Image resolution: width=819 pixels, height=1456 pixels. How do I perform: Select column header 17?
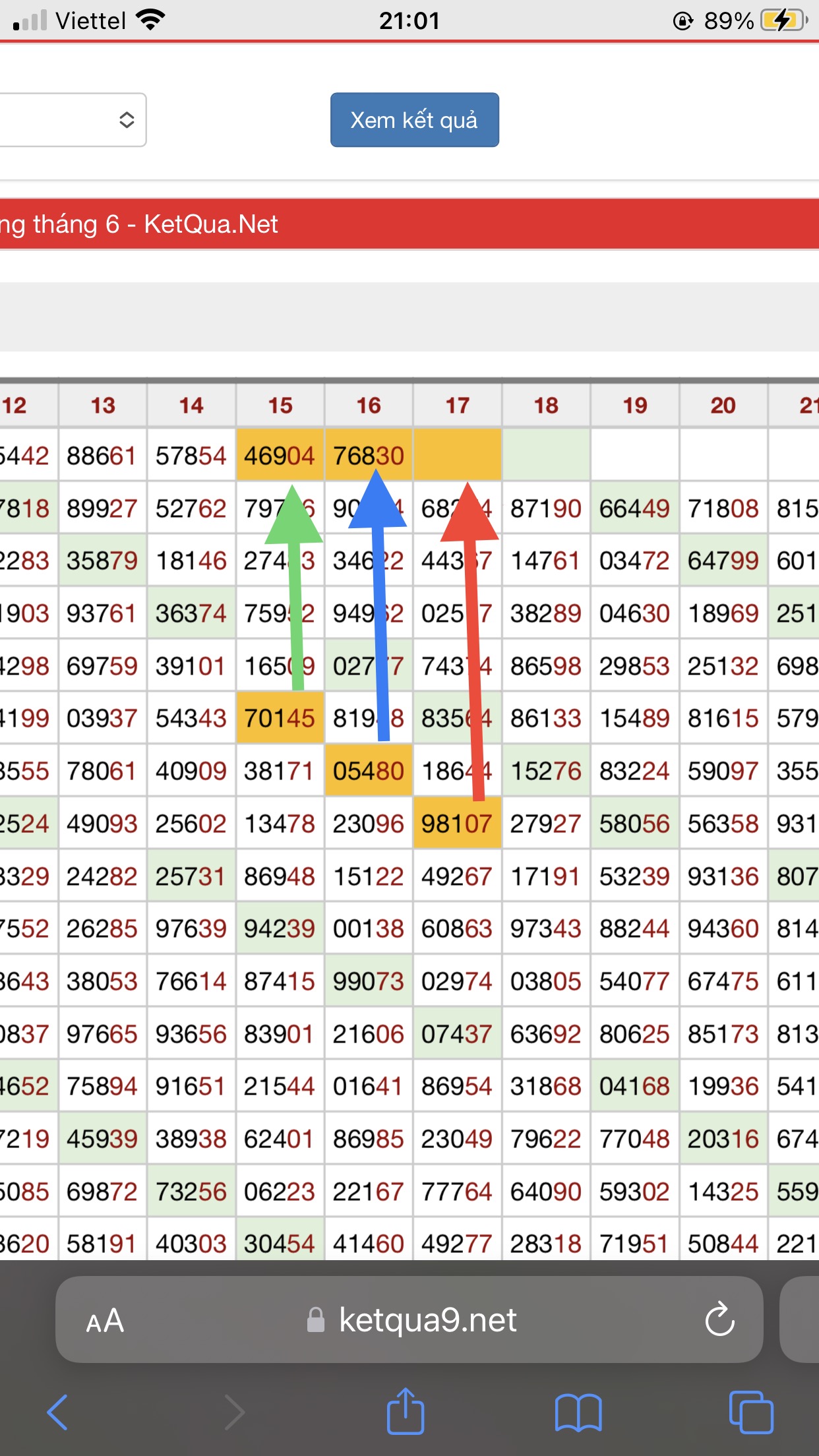coord(458,406)
